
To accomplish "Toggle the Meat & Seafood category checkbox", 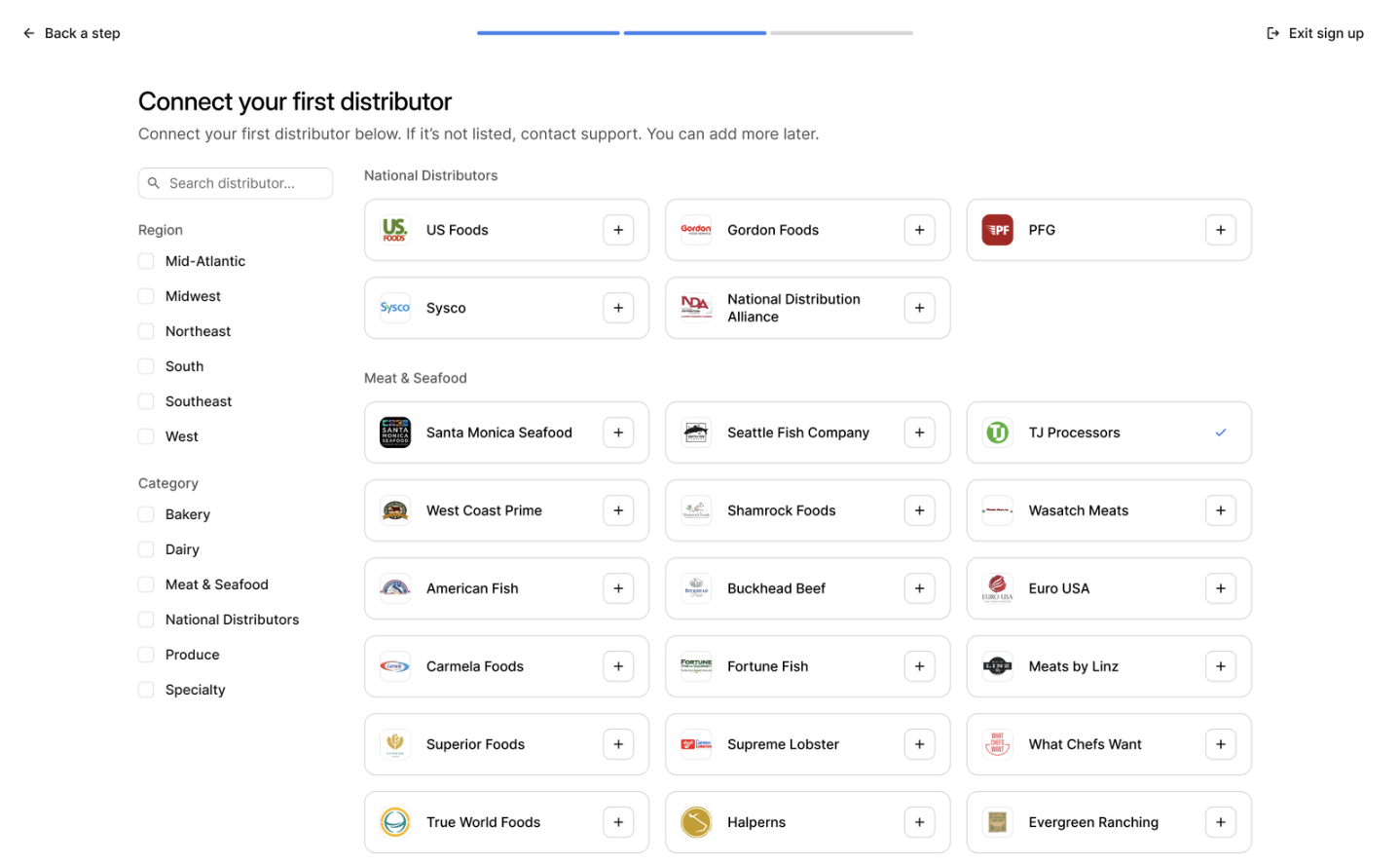I will (146, 584).
